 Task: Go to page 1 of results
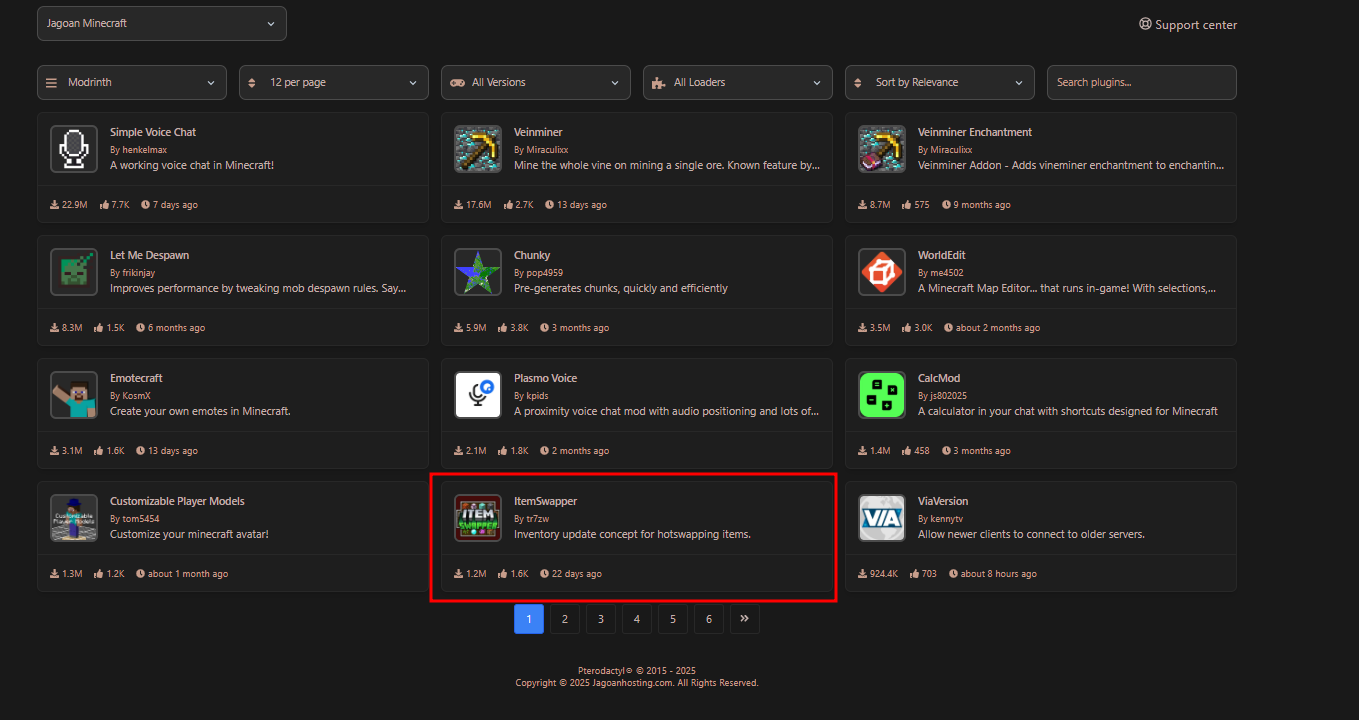coord(529,619)
